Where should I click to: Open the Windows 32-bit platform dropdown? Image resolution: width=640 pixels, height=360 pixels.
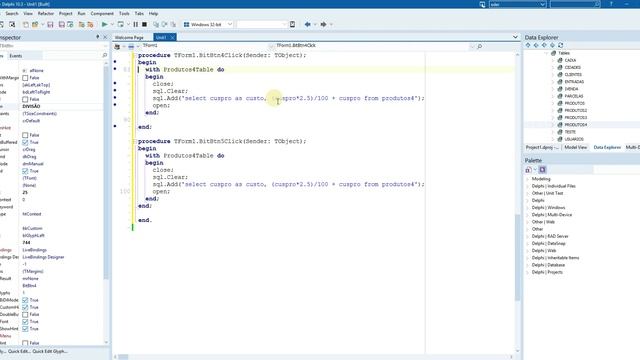[x=230, y=24]
